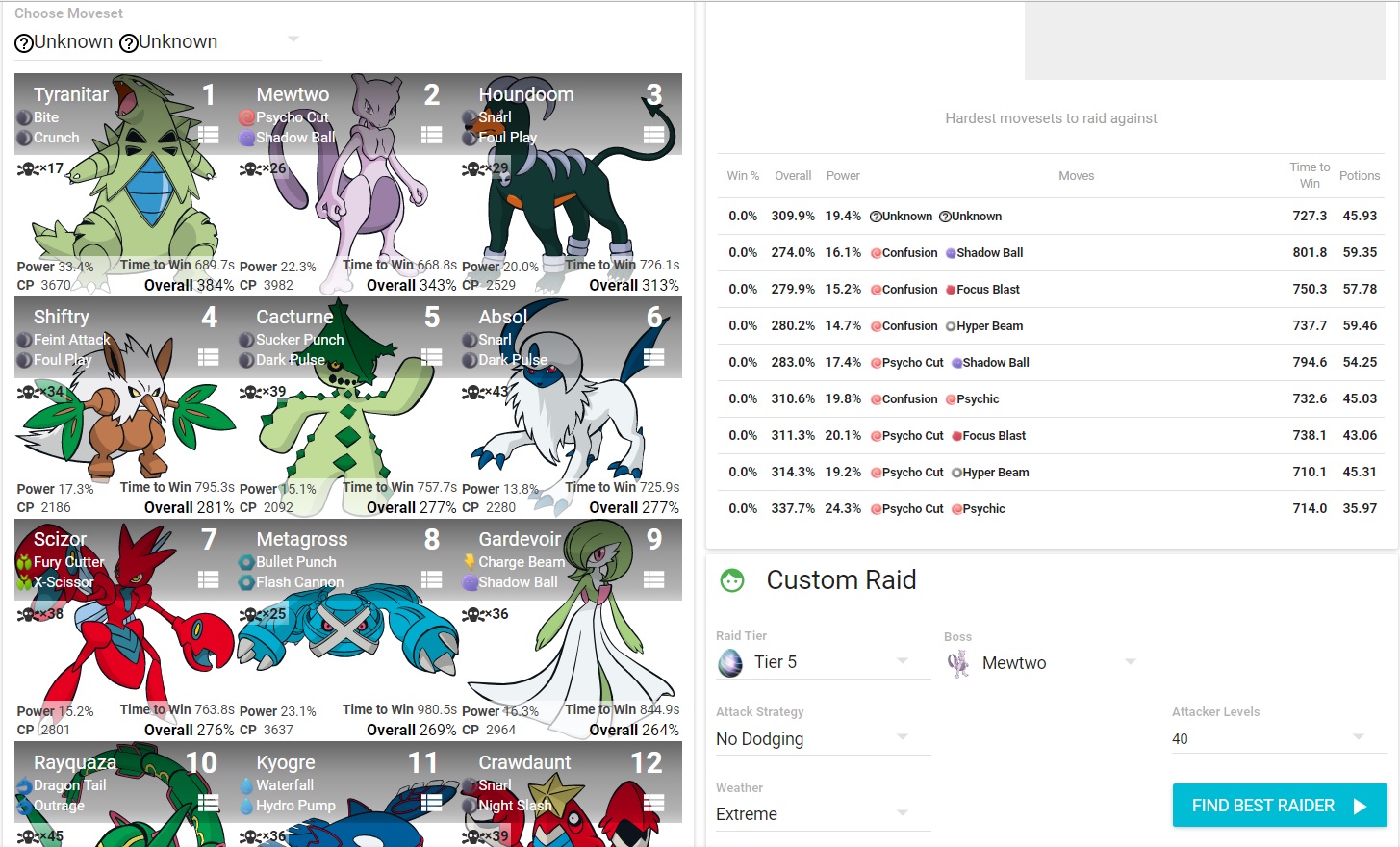The height and width of the screenshot is (847, 1400).
Task: Click the list icon on Shiftry card
Action: [x=209, y=357]
